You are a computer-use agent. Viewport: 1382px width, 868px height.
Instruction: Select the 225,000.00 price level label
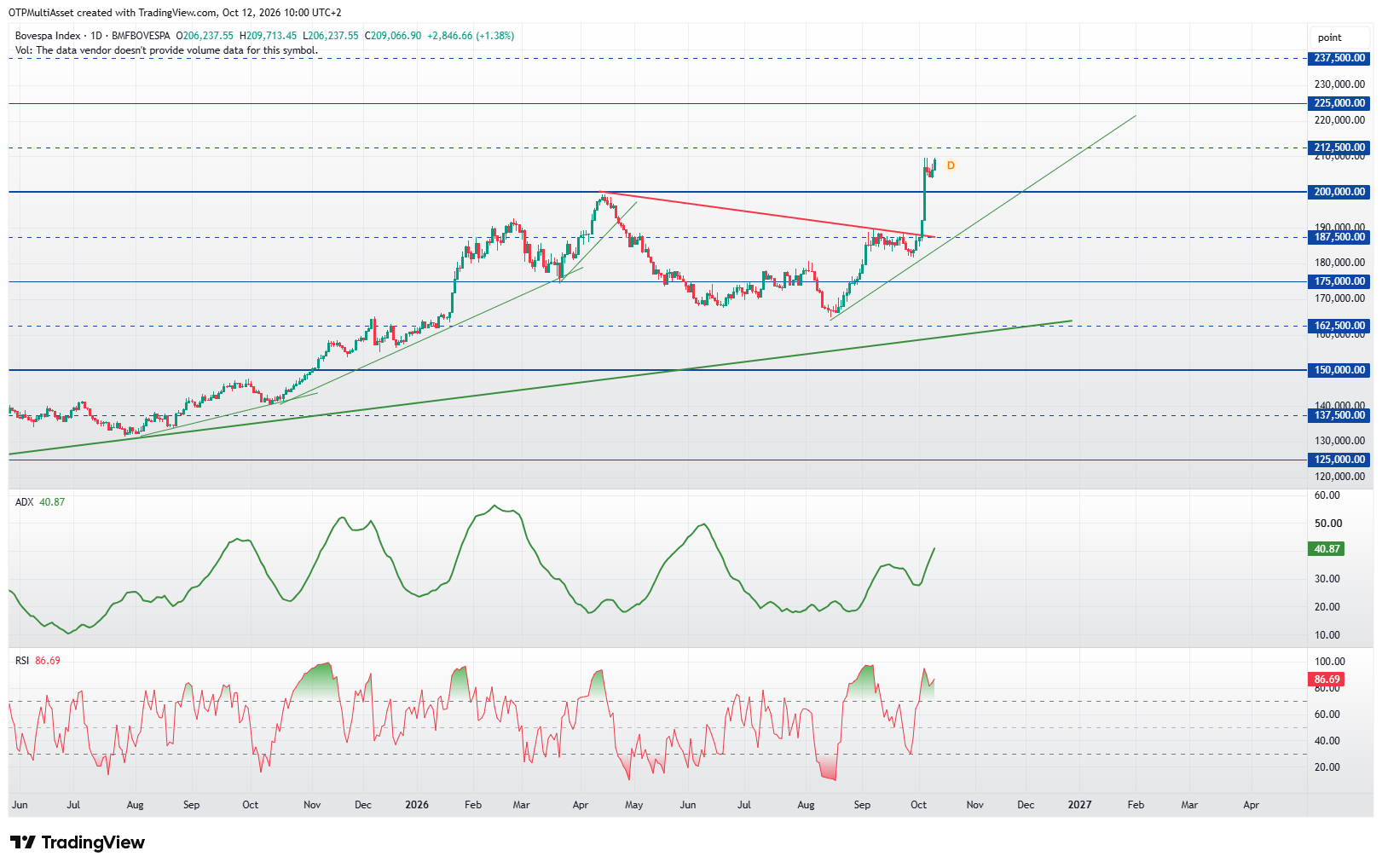click(1339, 103)
